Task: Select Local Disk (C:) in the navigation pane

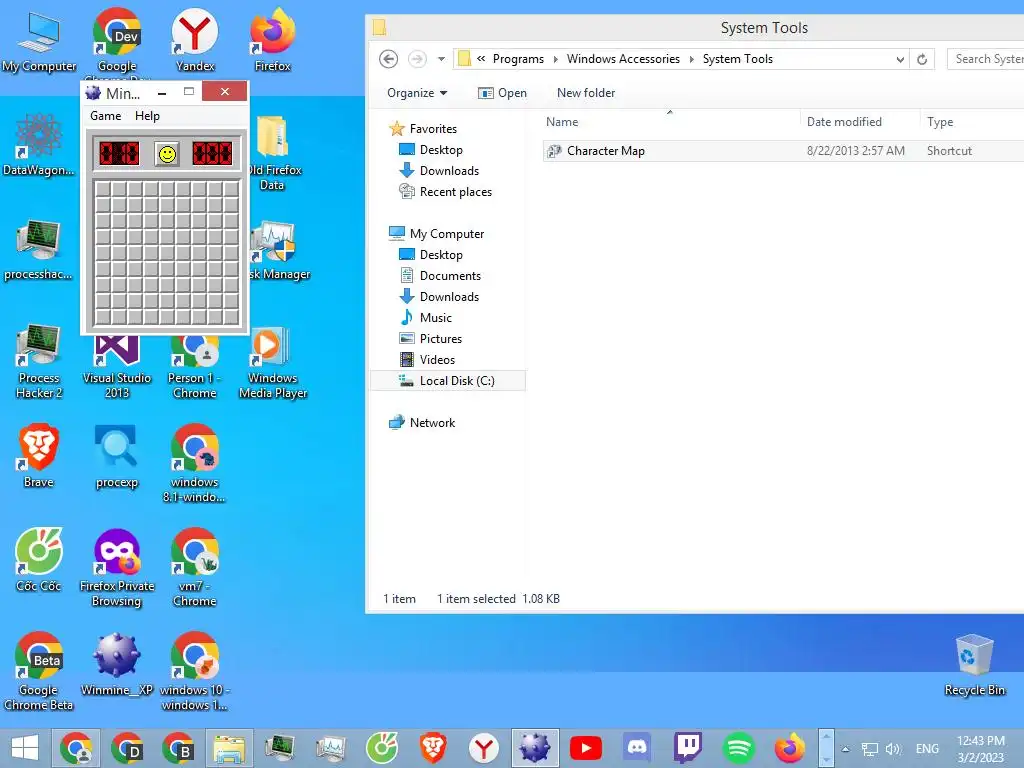Action: [448, 381]
